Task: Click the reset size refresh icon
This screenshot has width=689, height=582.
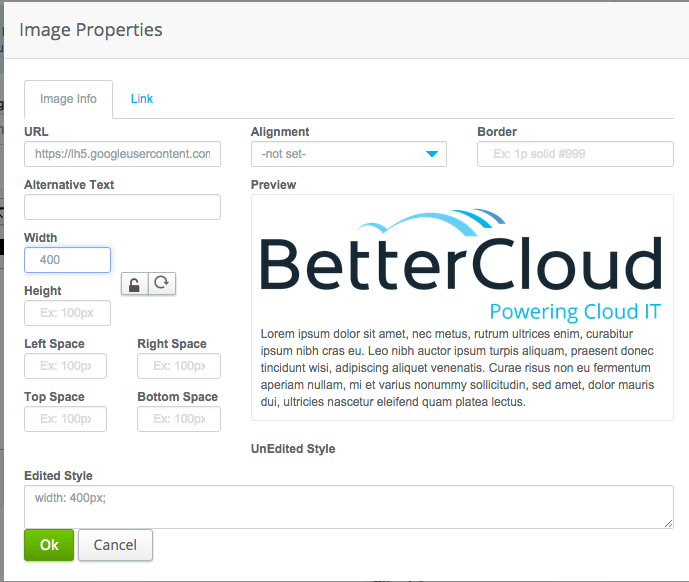Action: 162,284
